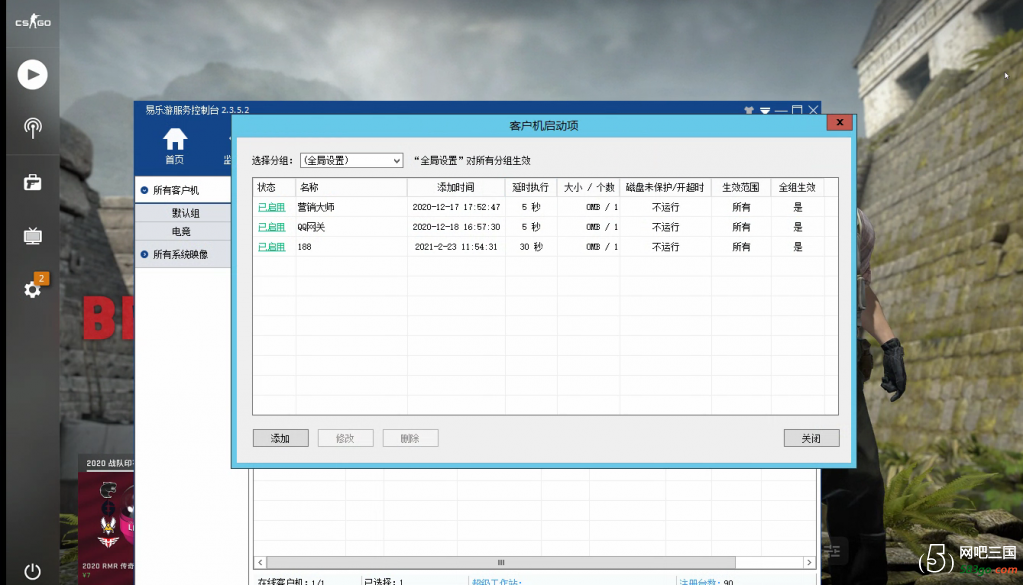1023x585 pixels.
Task: Click the 延时执行 column header
Action: click(x=530, y=187)
